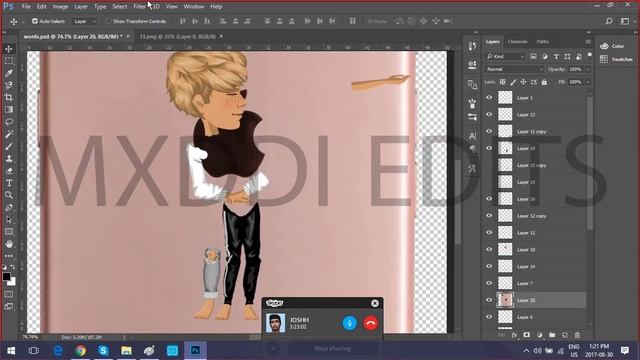640x360 pixels.
Task: Mute microphone in Skype call window
Action: [349, 323]
